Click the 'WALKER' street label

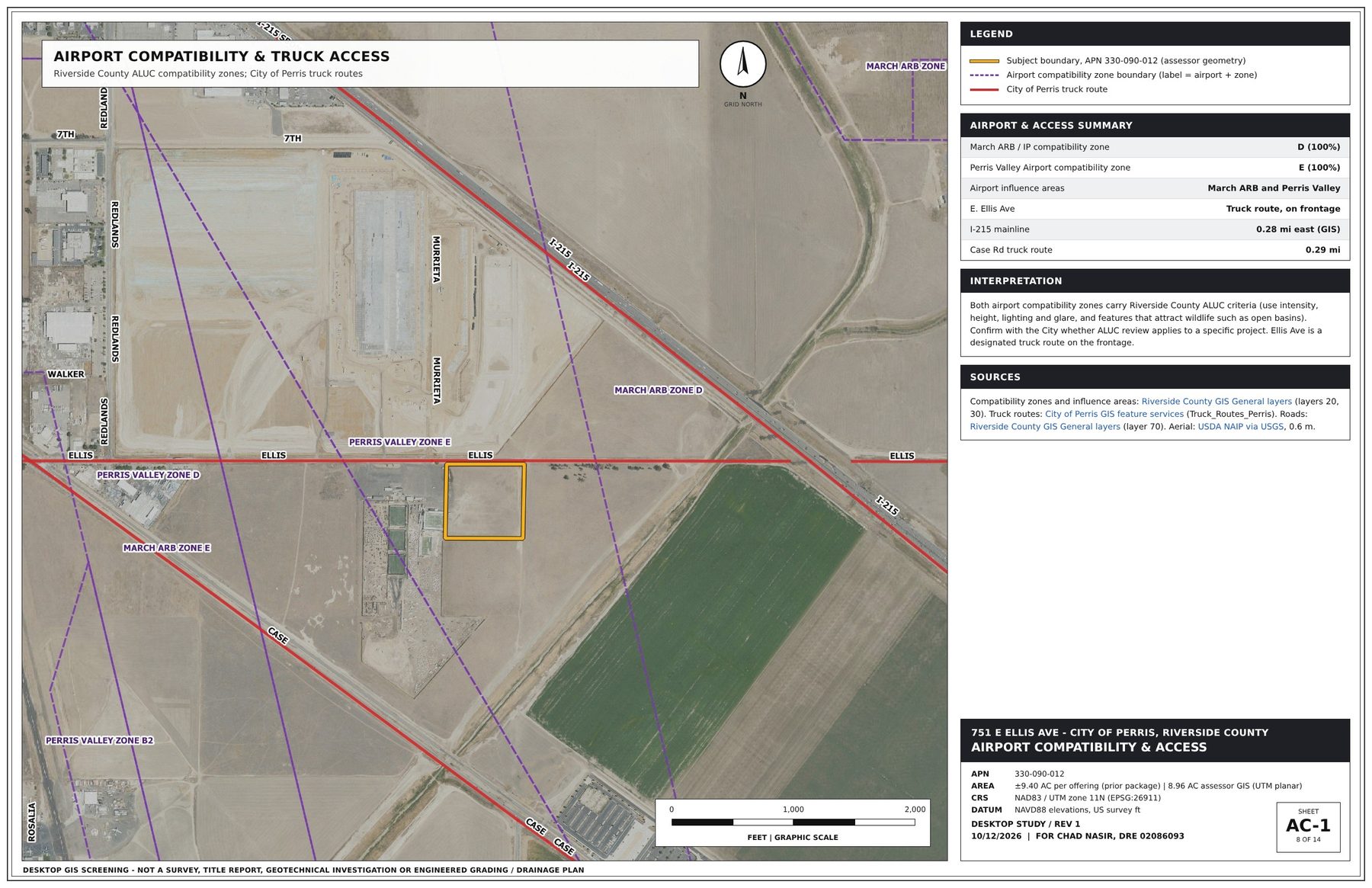point(66,374)
